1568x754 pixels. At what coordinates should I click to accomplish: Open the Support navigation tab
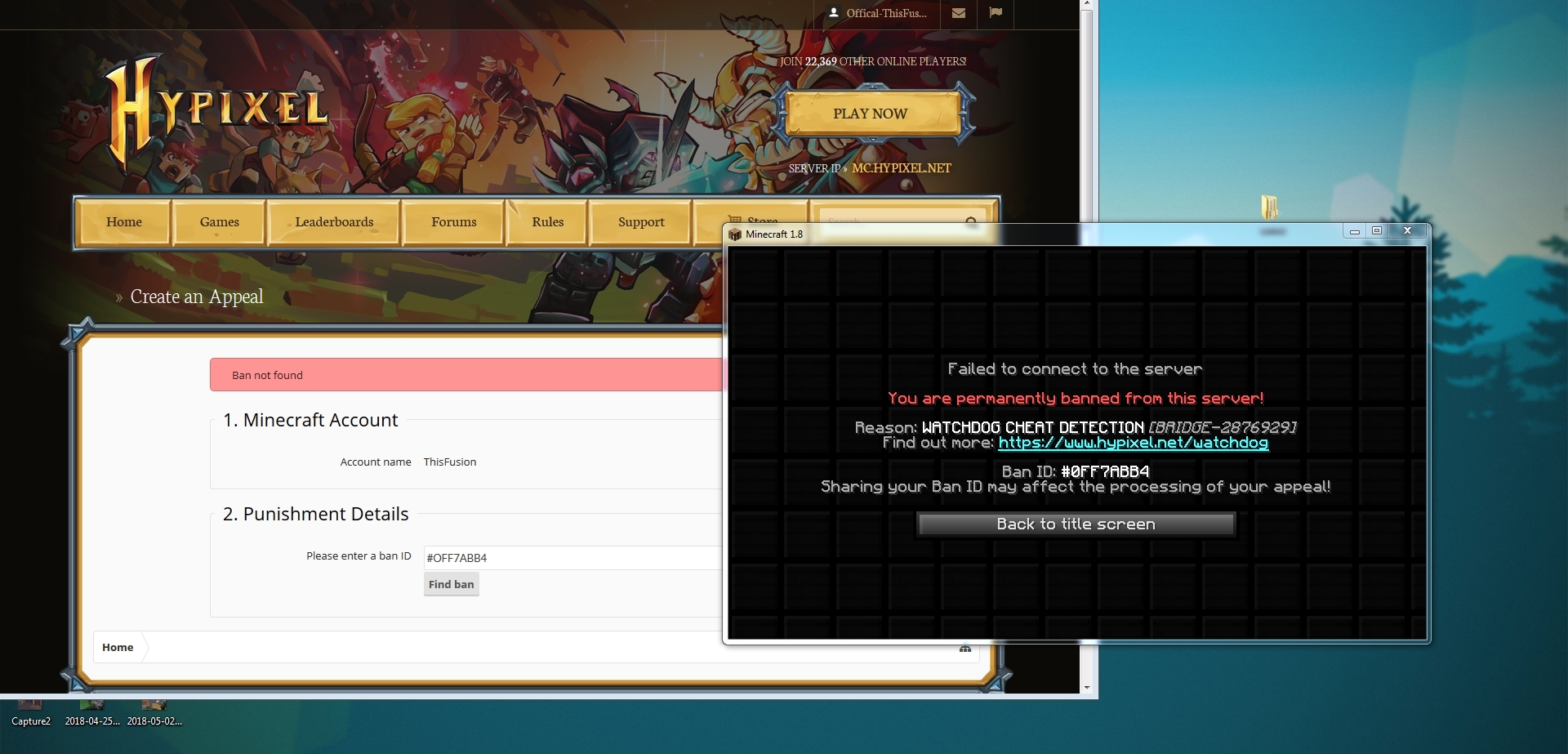tap(641, 222)
